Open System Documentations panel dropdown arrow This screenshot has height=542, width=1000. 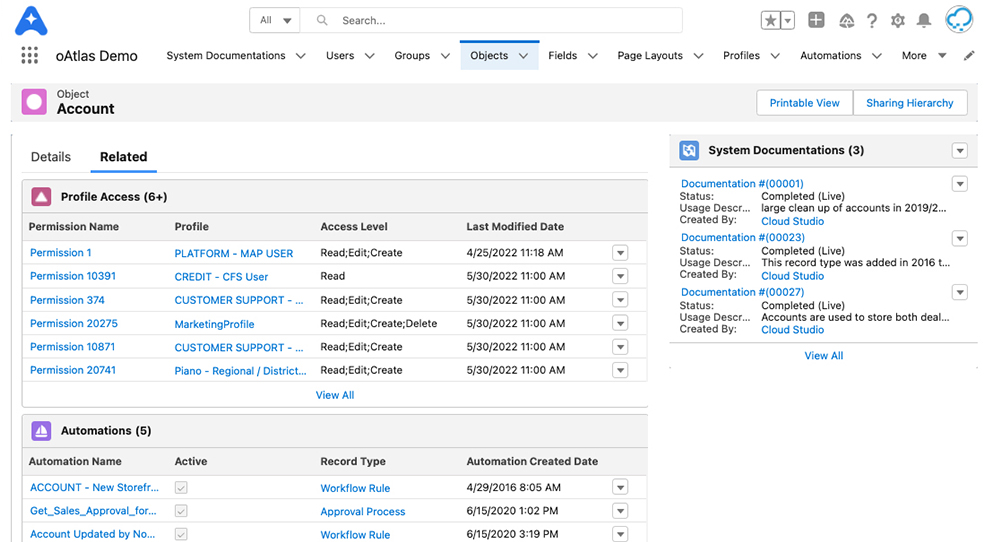pyautogui.click(x=960, y=151)
